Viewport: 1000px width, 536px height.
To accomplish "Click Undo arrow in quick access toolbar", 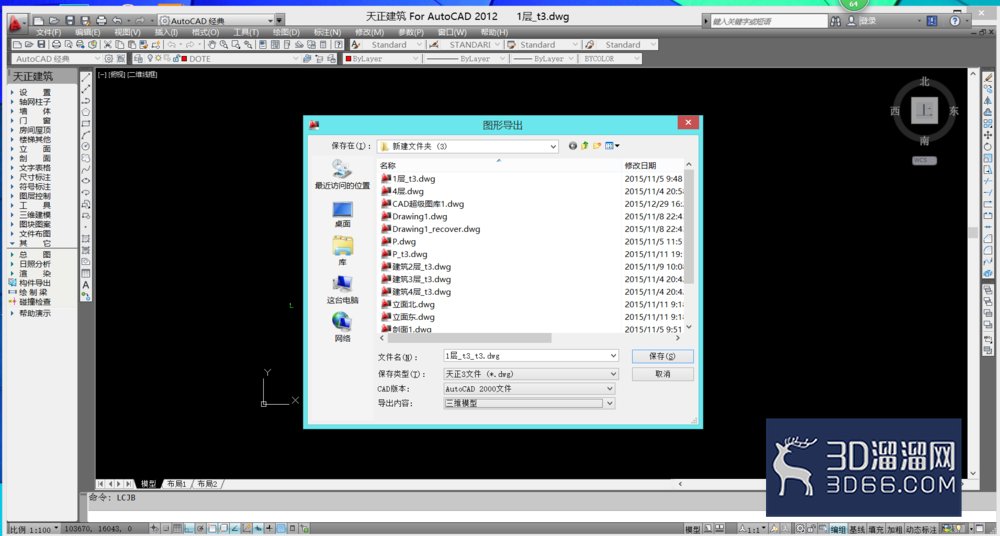I will 117,20.
